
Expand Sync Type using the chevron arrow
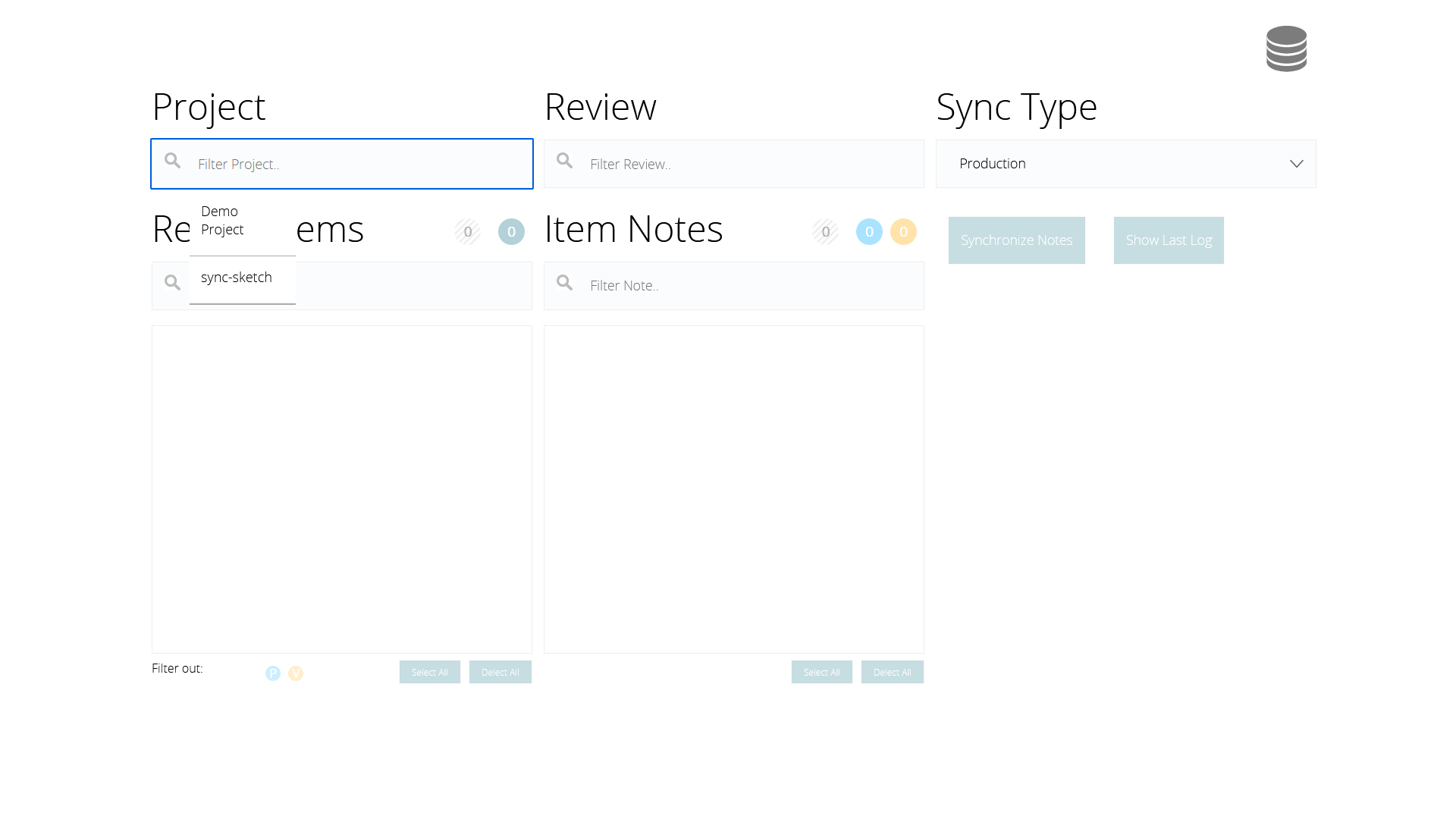point(1297,164)
